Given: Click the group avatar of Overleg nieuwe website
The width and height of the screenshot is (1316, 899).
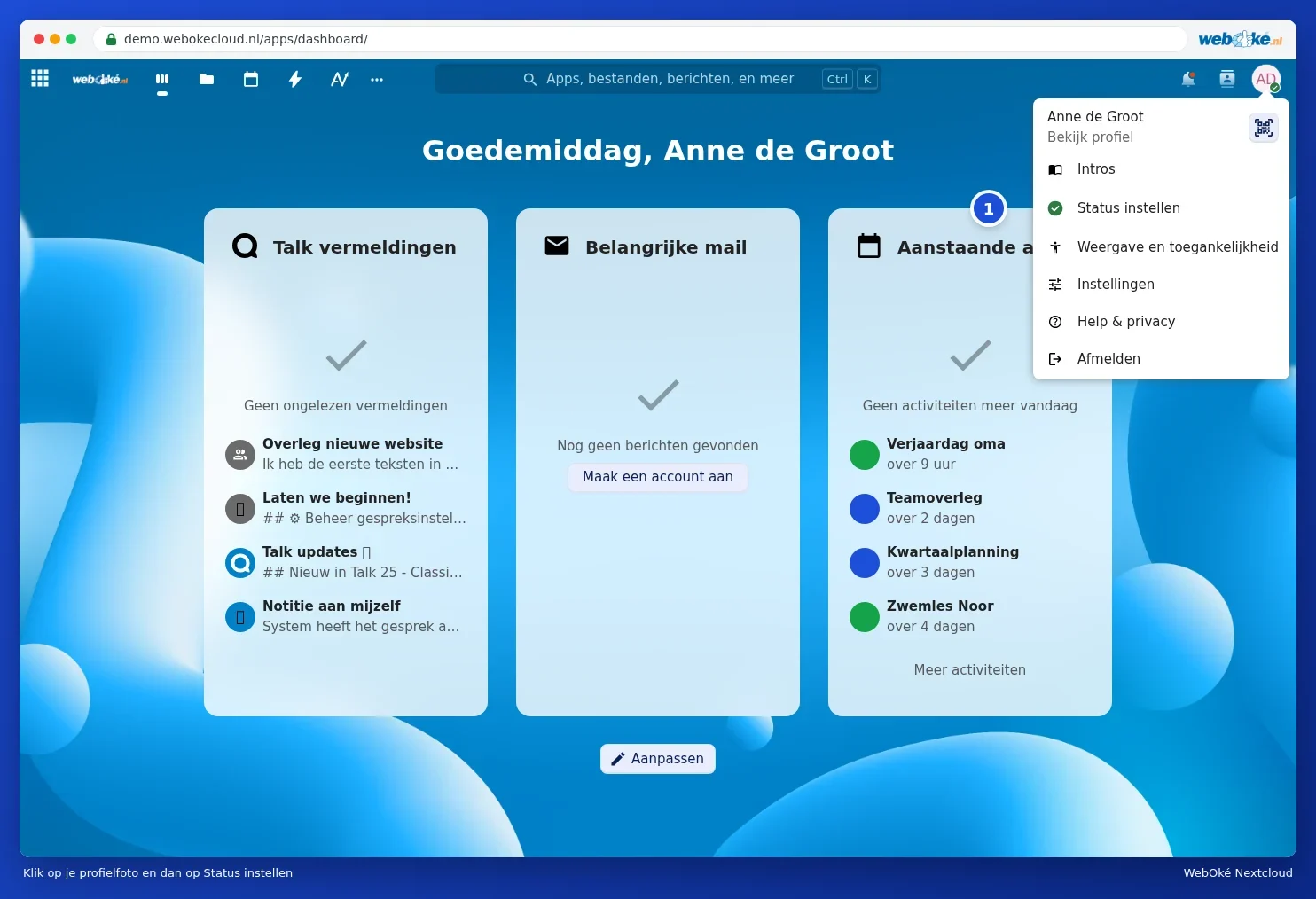Looking at the screenshot, I should click(x=240, y=455).
